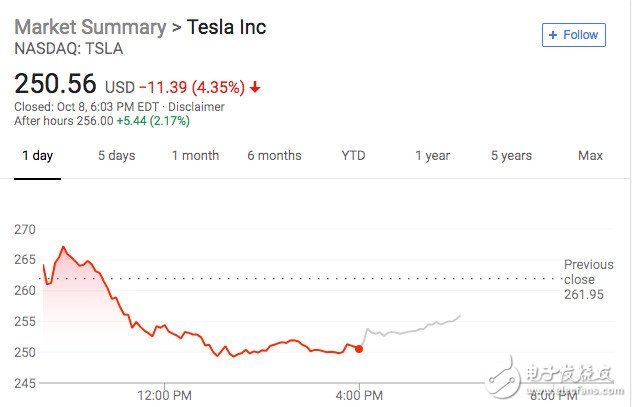
Task: Click the red down arrow icon
Action: 255,87
